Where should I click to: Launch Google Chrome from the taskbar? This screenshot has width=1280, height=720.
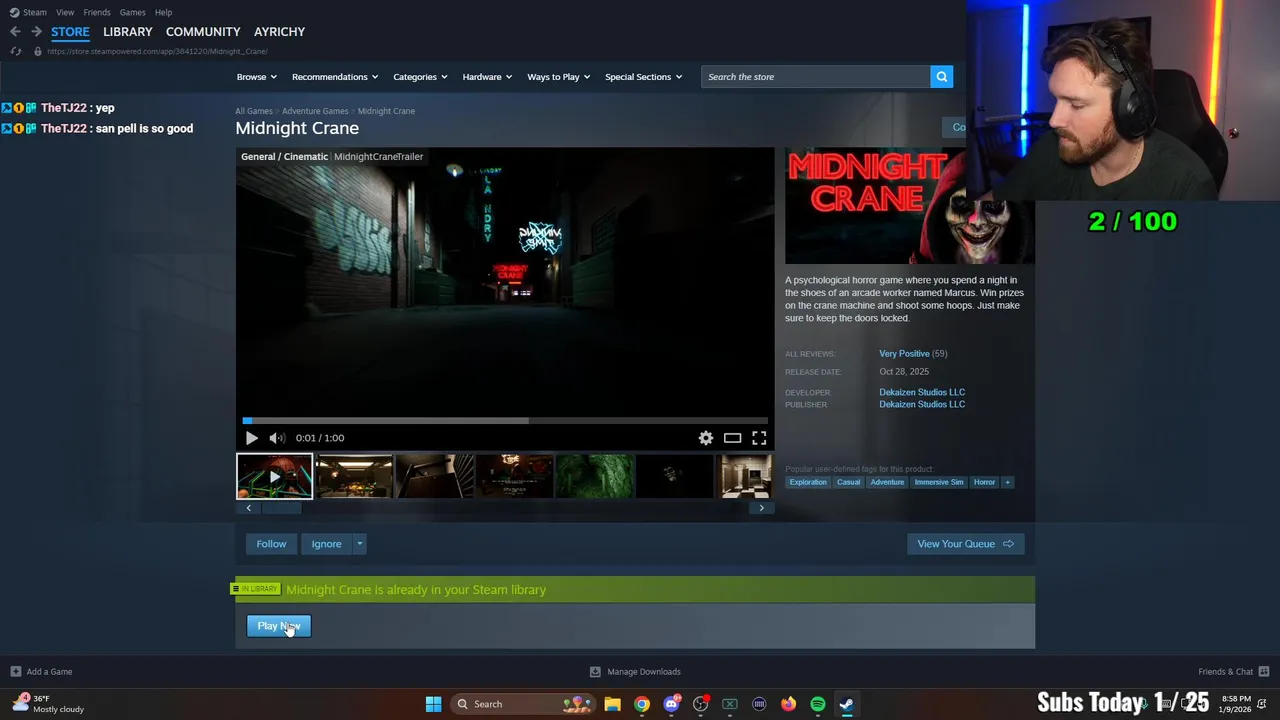coord(642,704)
